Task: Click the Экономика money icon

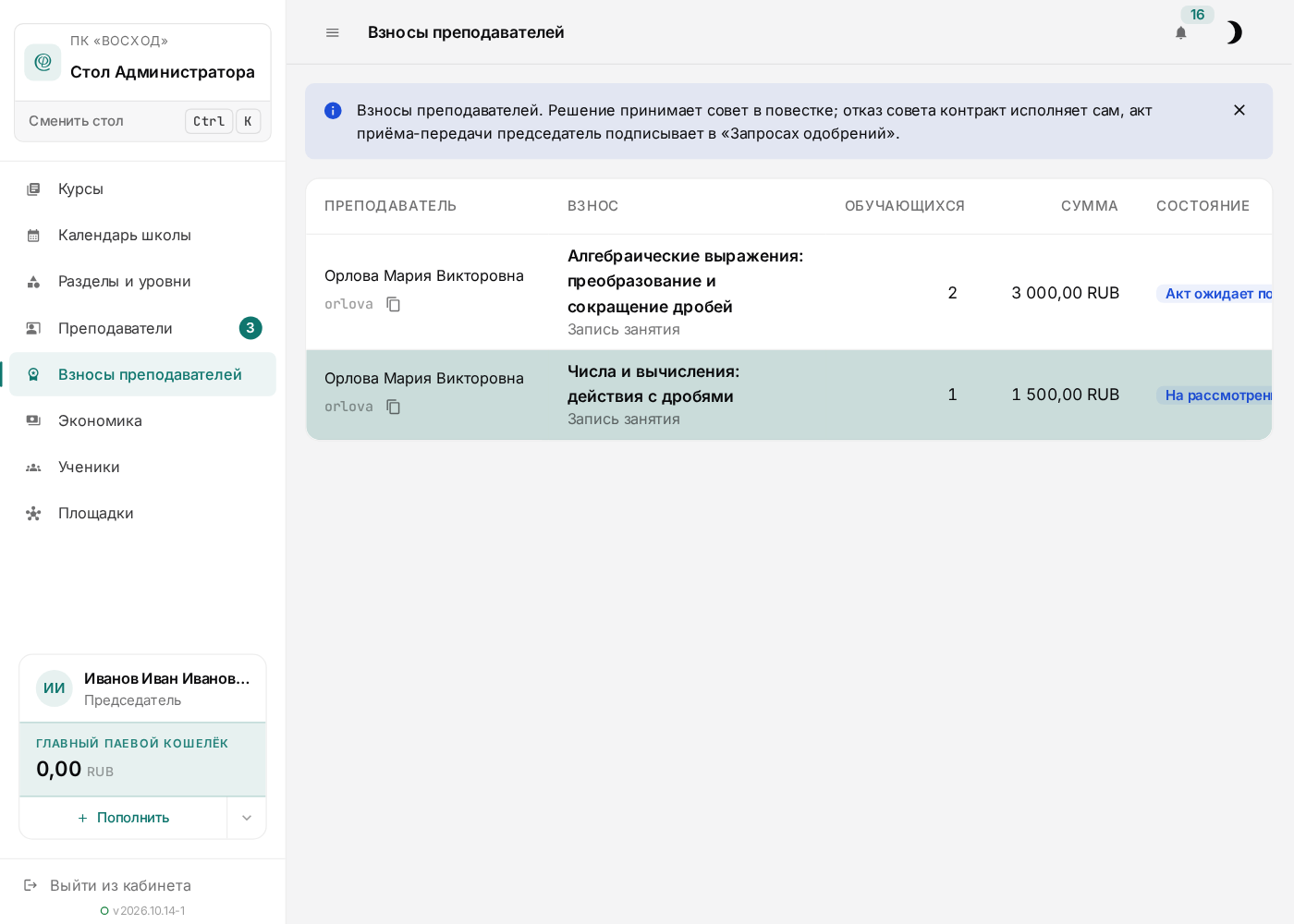Action: pyautogui.click(x=33, y=420)
